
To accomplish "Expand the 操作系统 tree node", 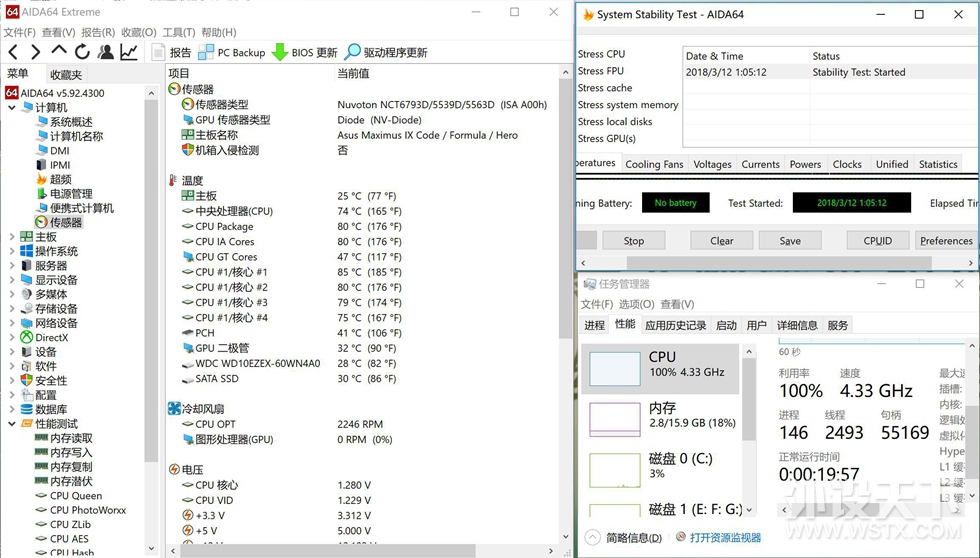I will (12, 251).
